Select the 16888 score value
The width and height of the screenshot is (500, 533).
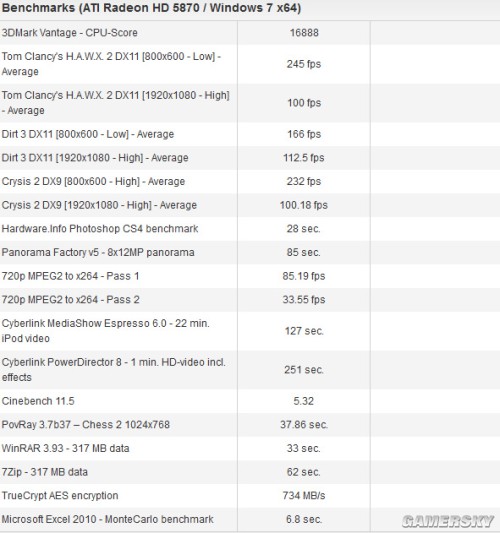pyautogui.click(x=304, y=33)
